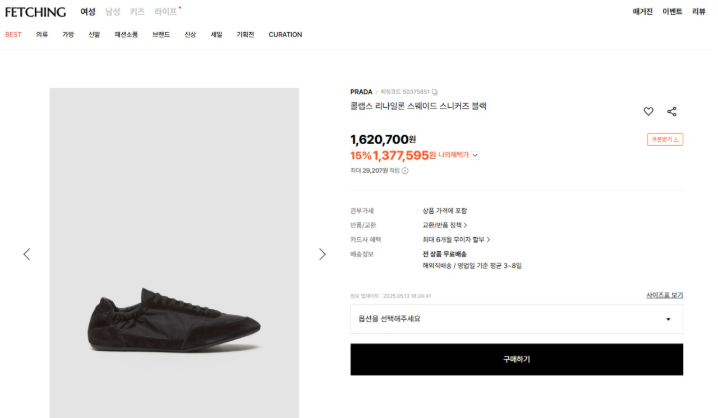Image resolution: width=718 pixels, height=418 pixels.
Task: Click the FETCHING logo
Action: 35,12
